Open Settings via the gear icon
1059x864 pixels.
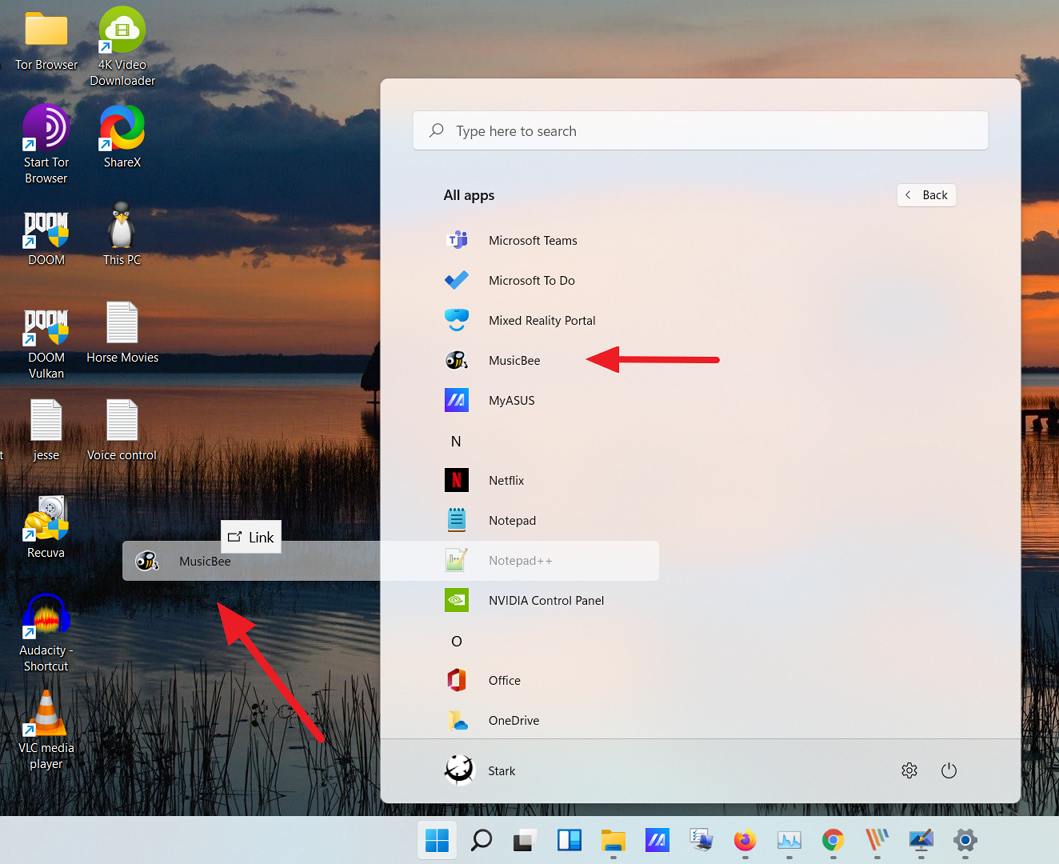pyautogui.click(x=909, y=770)
